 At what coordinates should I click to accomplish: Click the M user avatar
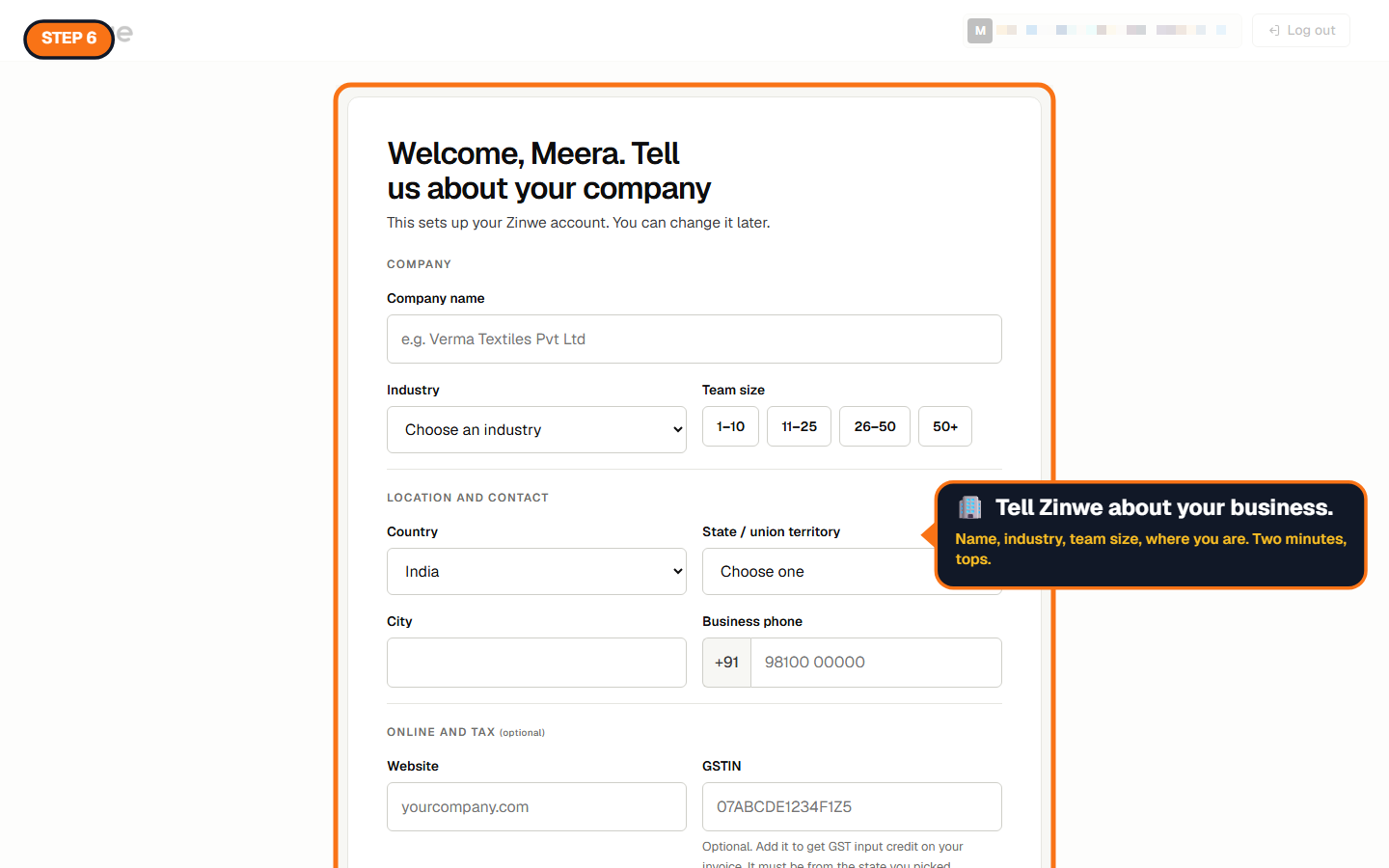[980, 31]
